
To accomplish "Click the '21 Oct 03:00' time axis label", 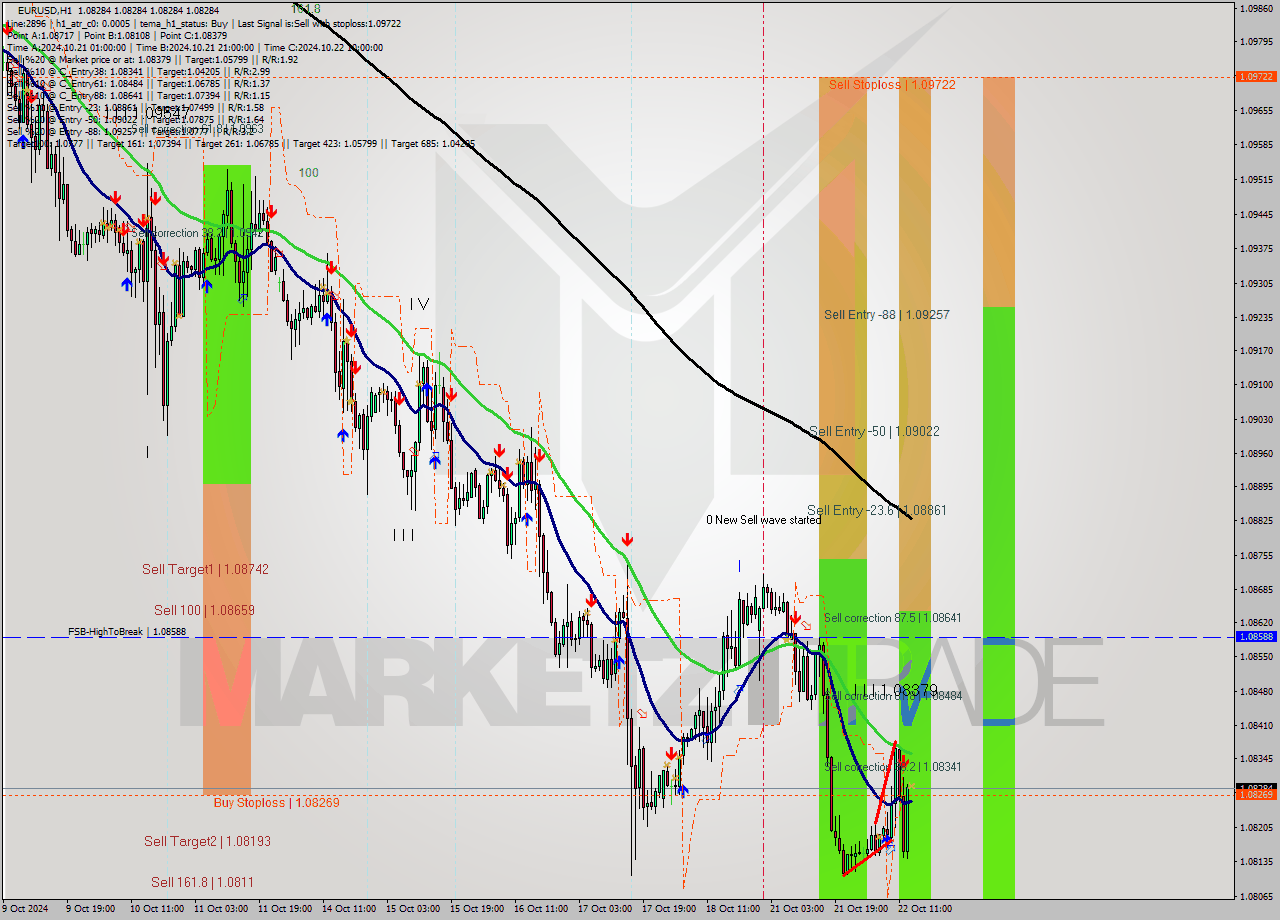I will click(x=798, y=909).
